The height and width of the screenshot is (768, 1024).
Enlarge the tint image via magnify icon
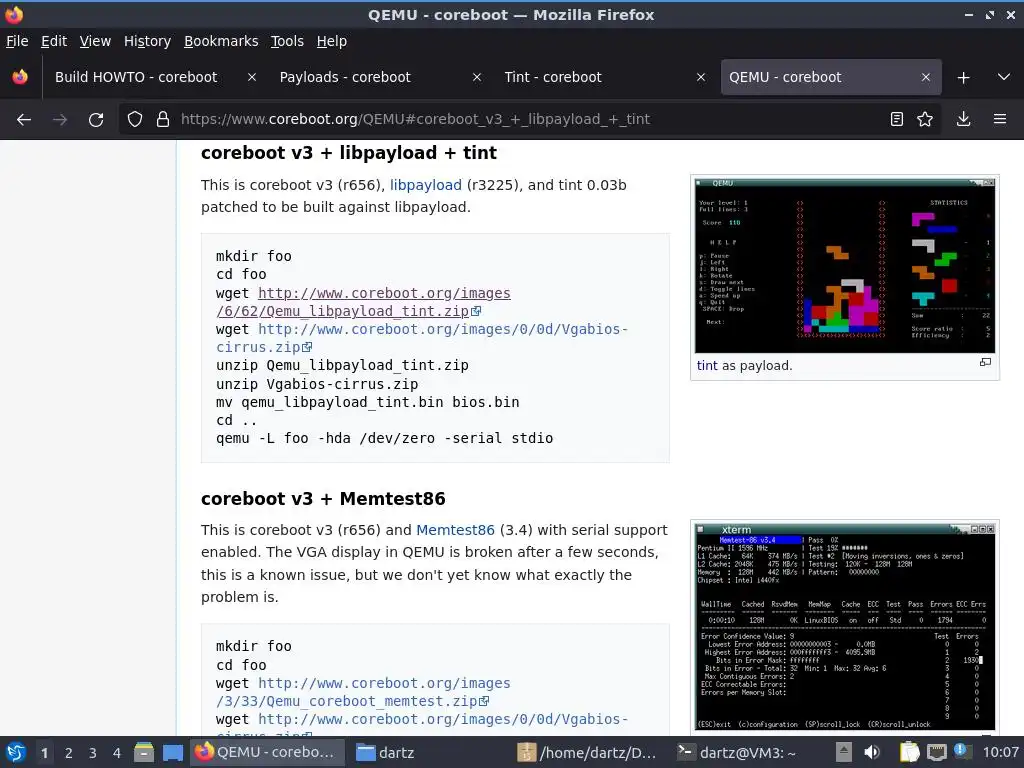985,362
